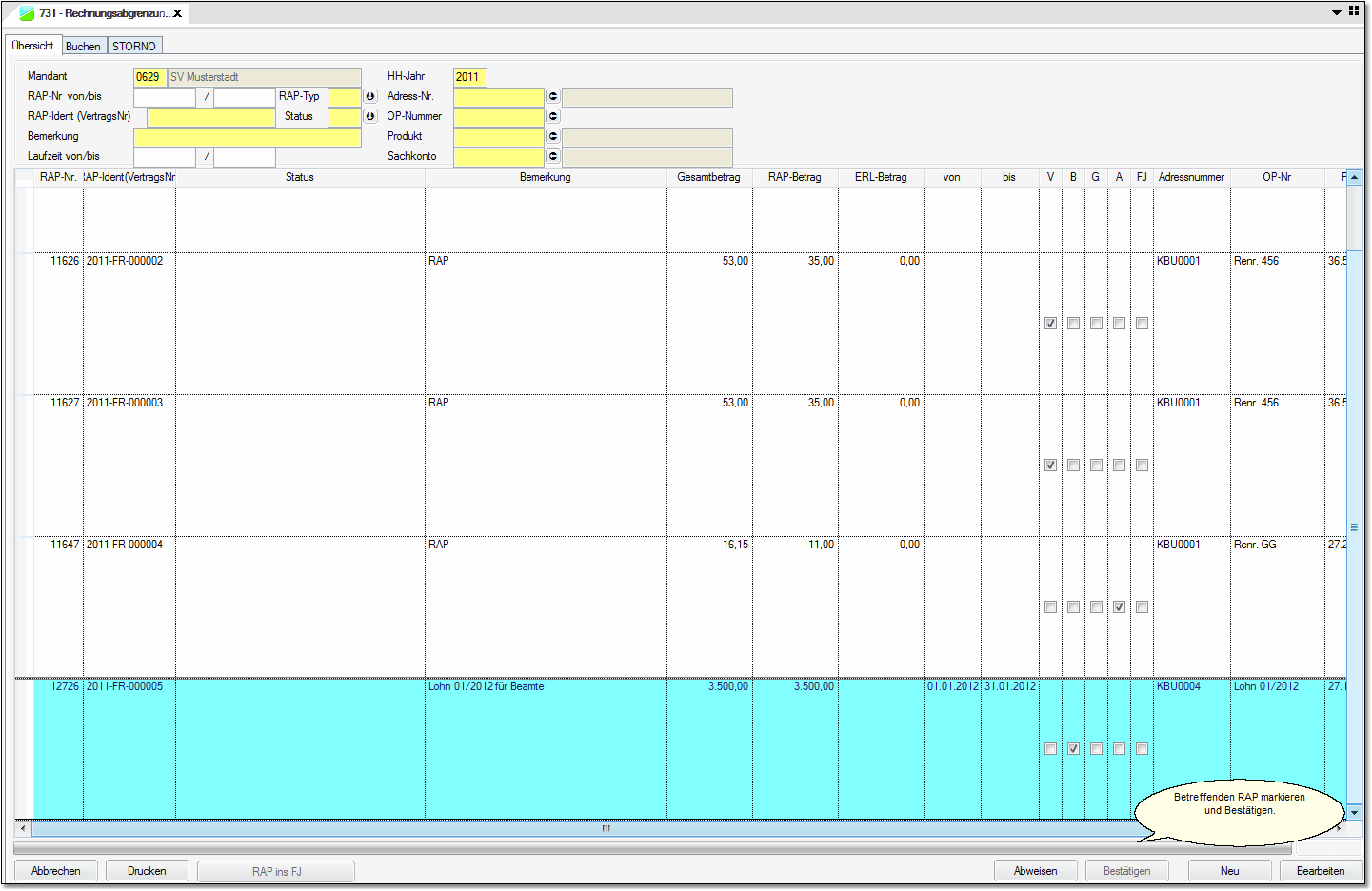Click the Bemerkung input field
The height and width of the screenshot is (891, 1372).
coord(247,137)
